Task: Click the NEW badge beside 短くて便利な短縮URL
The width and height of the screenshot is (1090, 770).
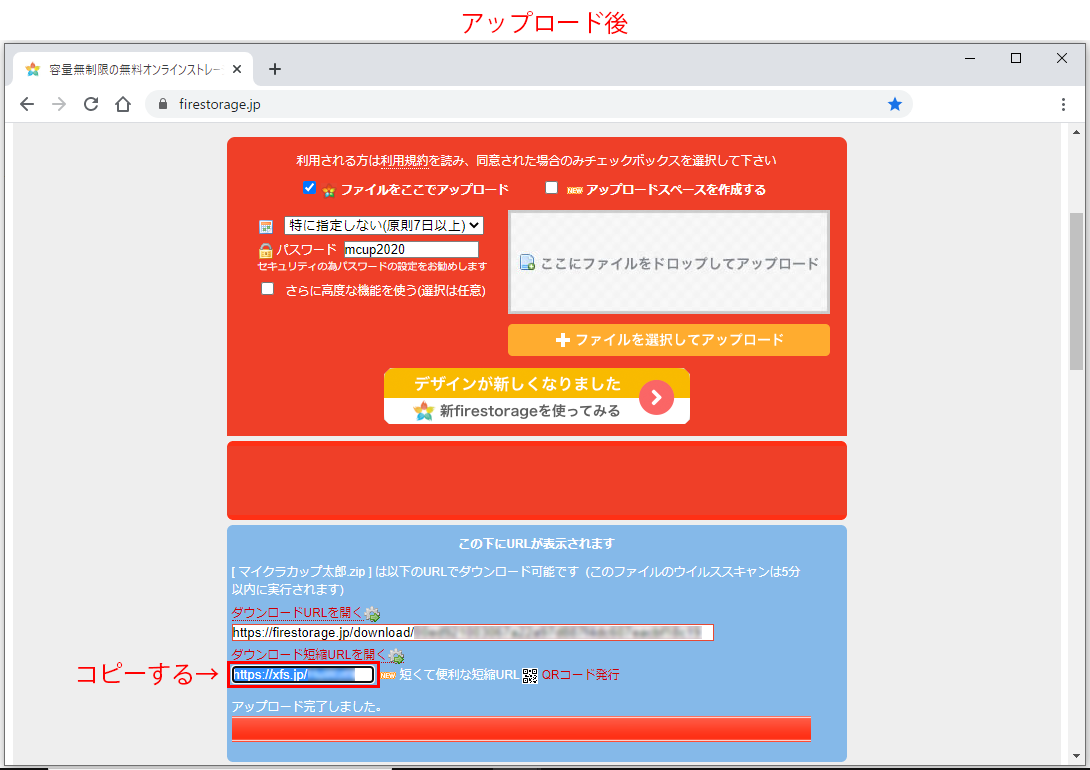Action: (x=388, y=675)
